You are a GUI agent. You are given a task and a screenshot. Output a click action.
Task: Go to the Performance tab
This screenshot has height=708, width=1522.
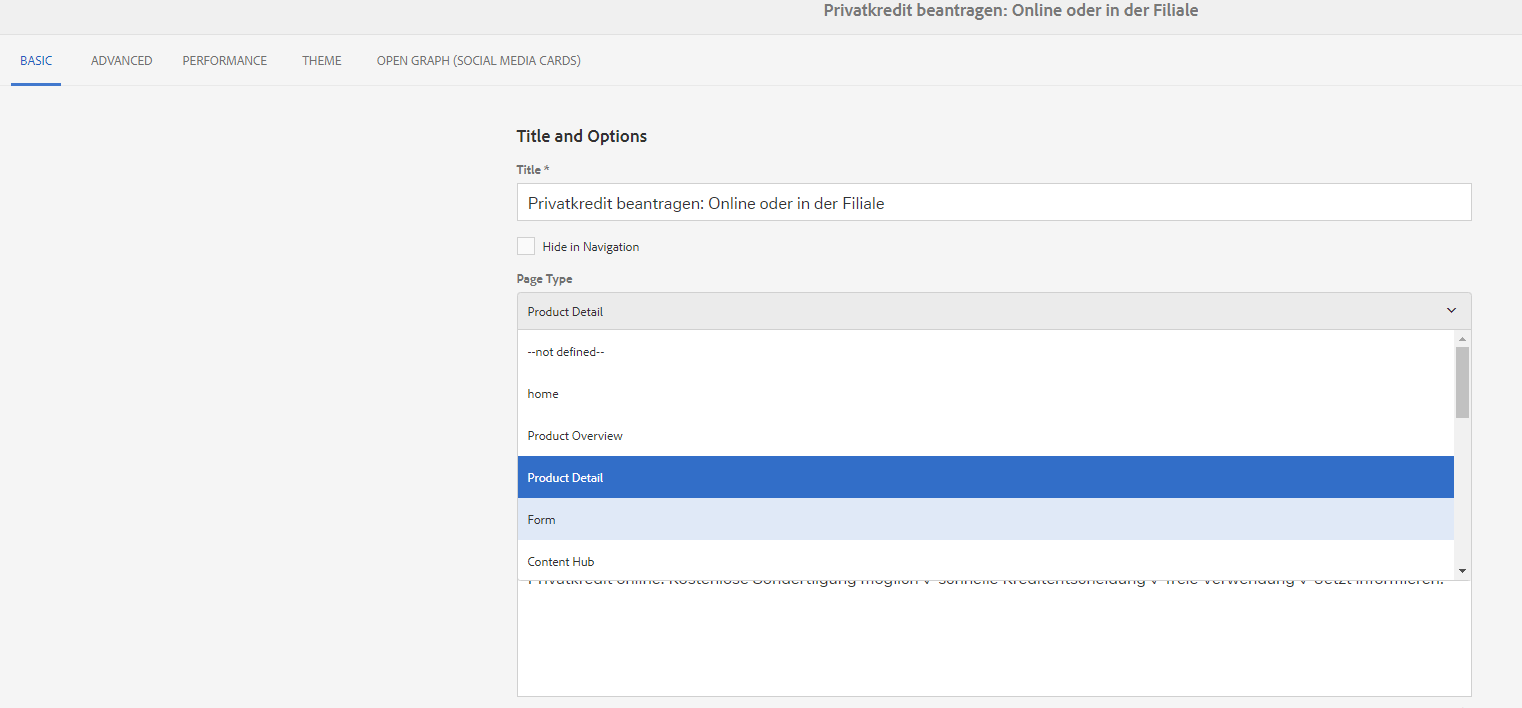[x=224, y=61]
